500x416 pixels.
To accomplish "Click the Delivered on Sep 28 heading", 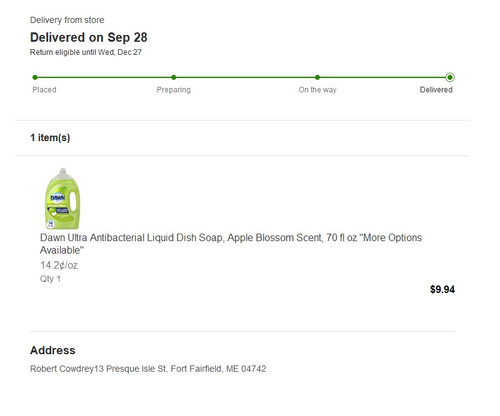I will click(89, 37).
